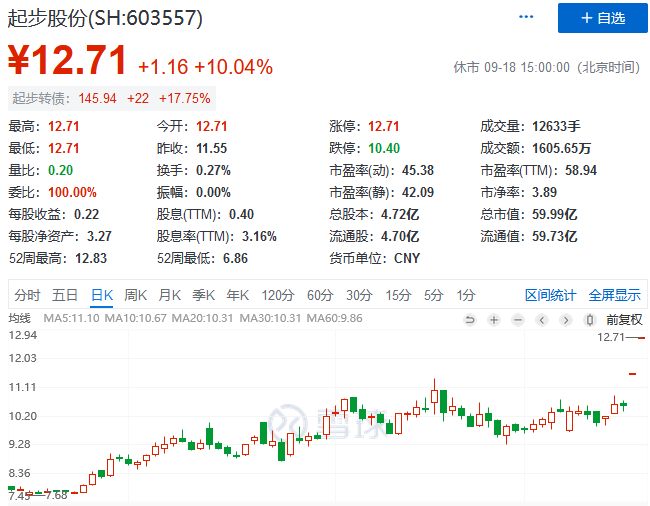This screenshot has width=650, height=506.
Task: Click the 7.68 low price chart marker
Action: point(56,495)
